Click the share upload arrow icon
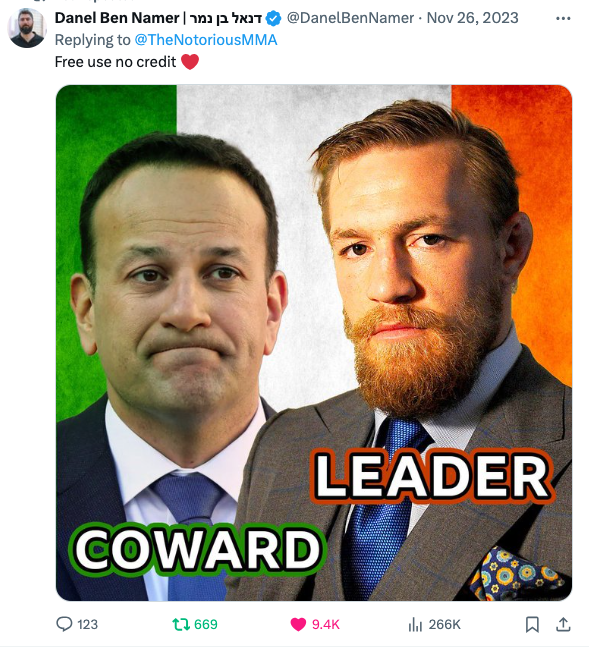Screen dimensions: 589x653 point(563,624)
